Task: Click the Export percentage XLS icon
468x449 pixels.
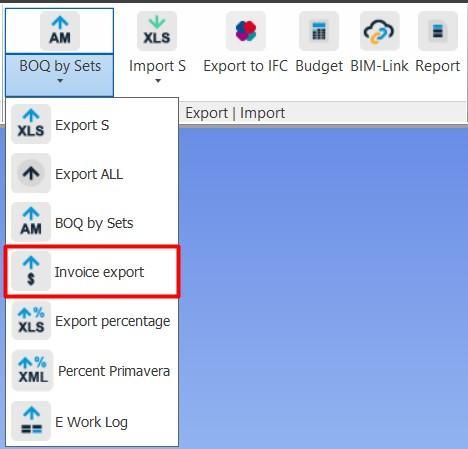Action: click(x=31, y=320)
